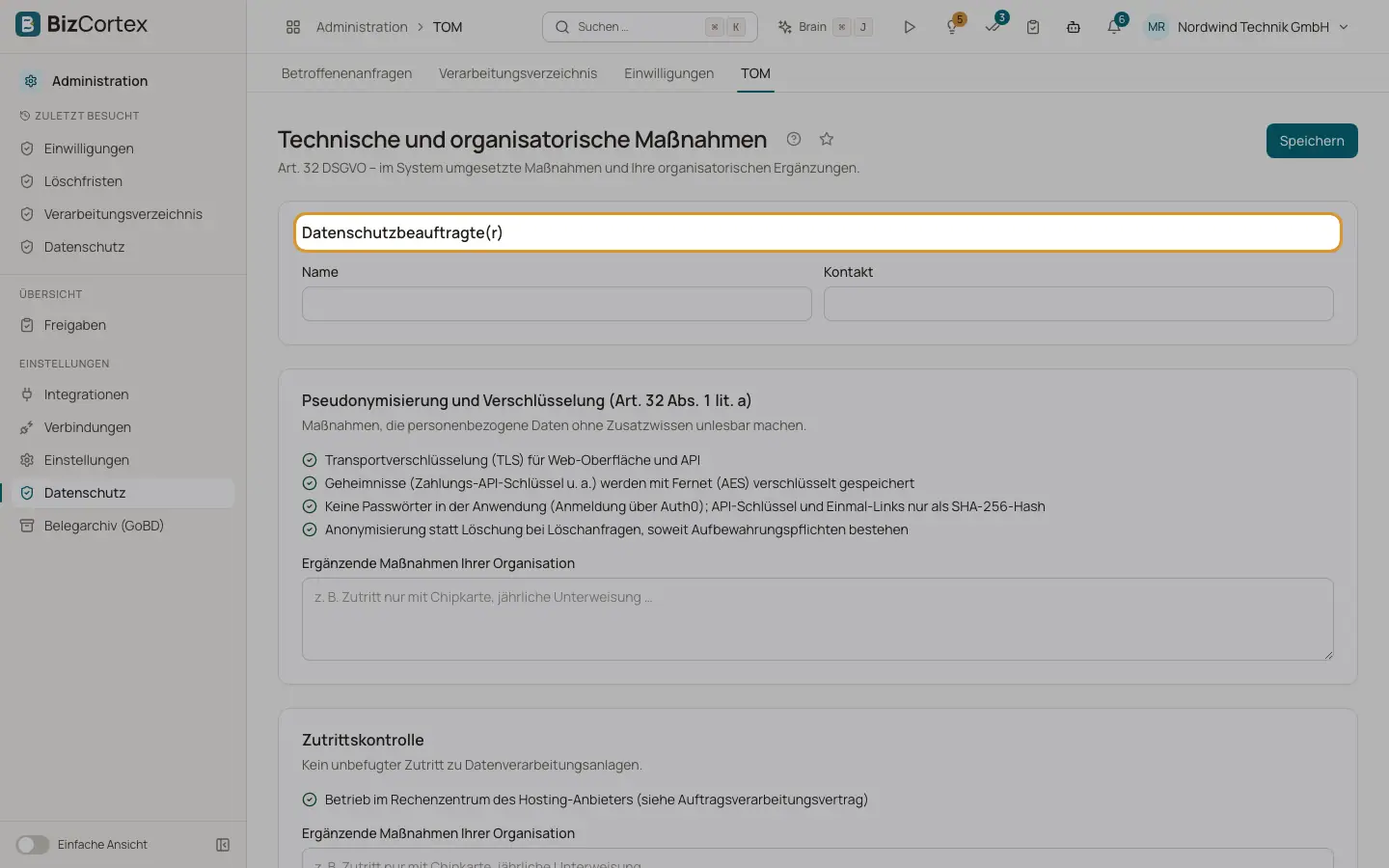
Task: Switch to the Einwilligungen tab
Action: (x=668, y=73)
